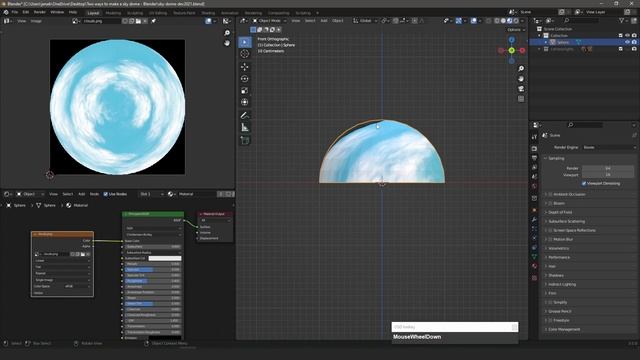This screenshot has height=360, width=640.
Task: Toggle Collection visibility eye in outliner
Action: (627, 36)
